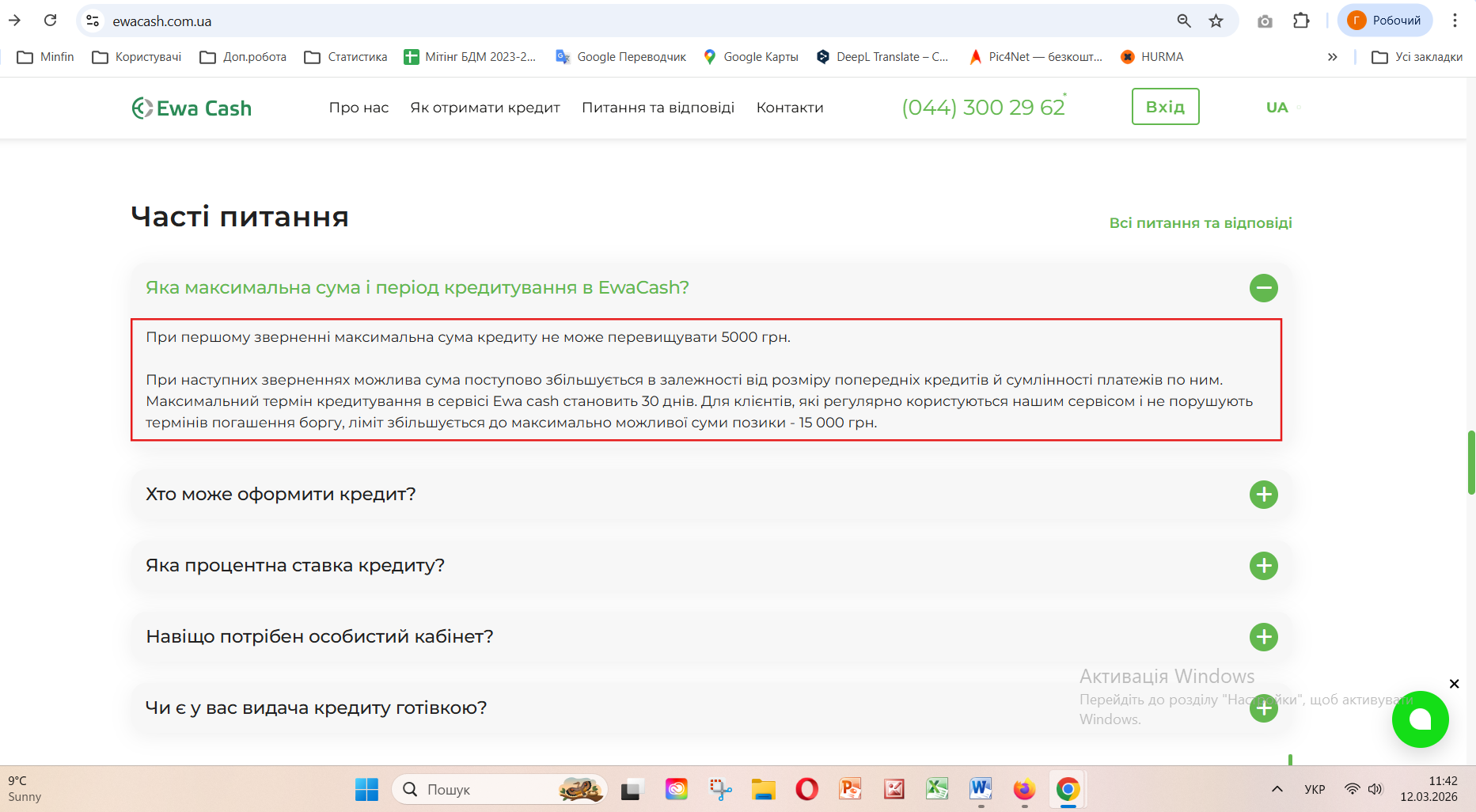This screenshot has height=812, width=1476.
Task: Switch to Firefox on the taskbar
Action: pyautogui.click(x=1024, y=789)
